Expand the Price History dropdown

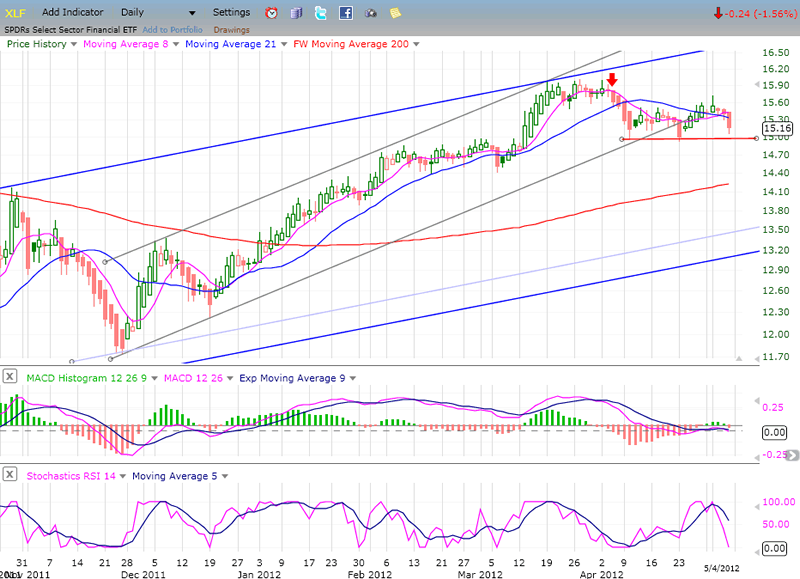click(x=74, y=44)
